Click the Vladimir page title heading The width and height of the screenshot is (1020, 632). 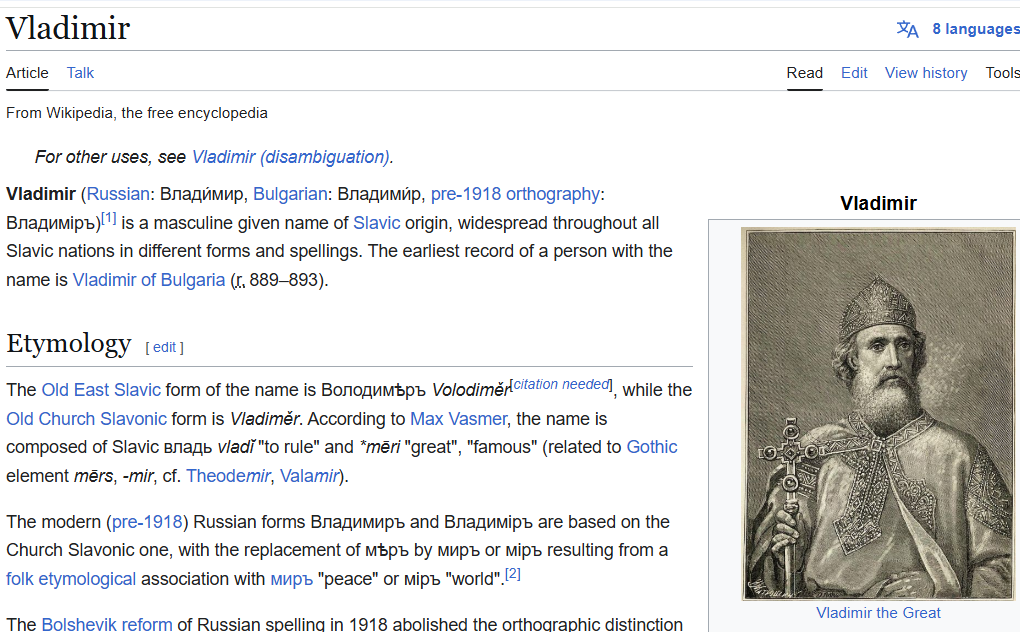(68, 29)
